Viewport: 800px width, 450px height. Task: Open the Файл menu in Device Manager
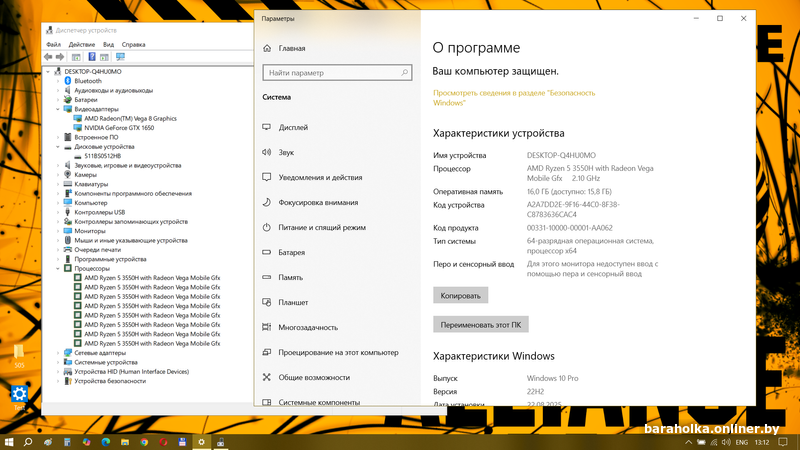pyautogui.click(x=54, y=44)
